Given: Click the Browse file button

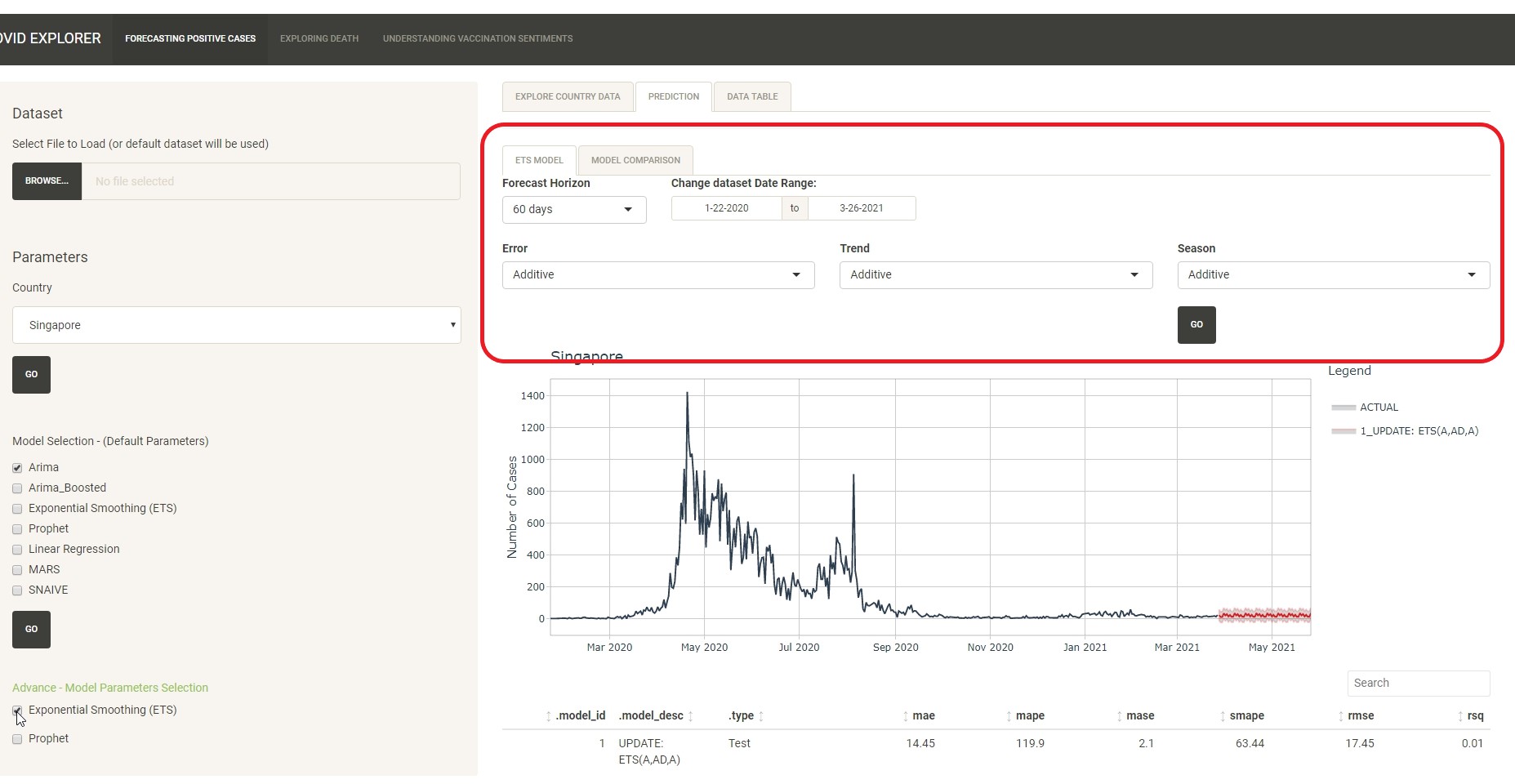Looking at the screenshot, I should (47, 181).
